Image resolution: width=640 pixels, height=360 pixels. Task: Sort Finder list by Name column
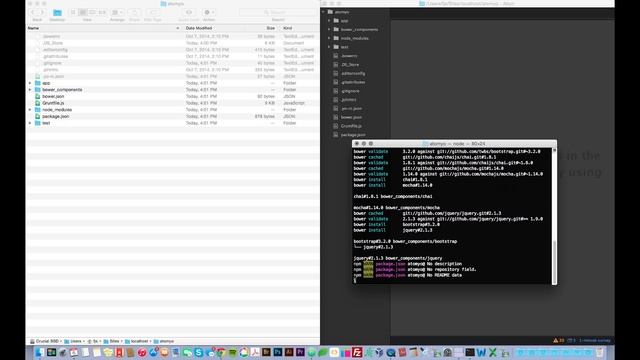(x=33, y=28)
